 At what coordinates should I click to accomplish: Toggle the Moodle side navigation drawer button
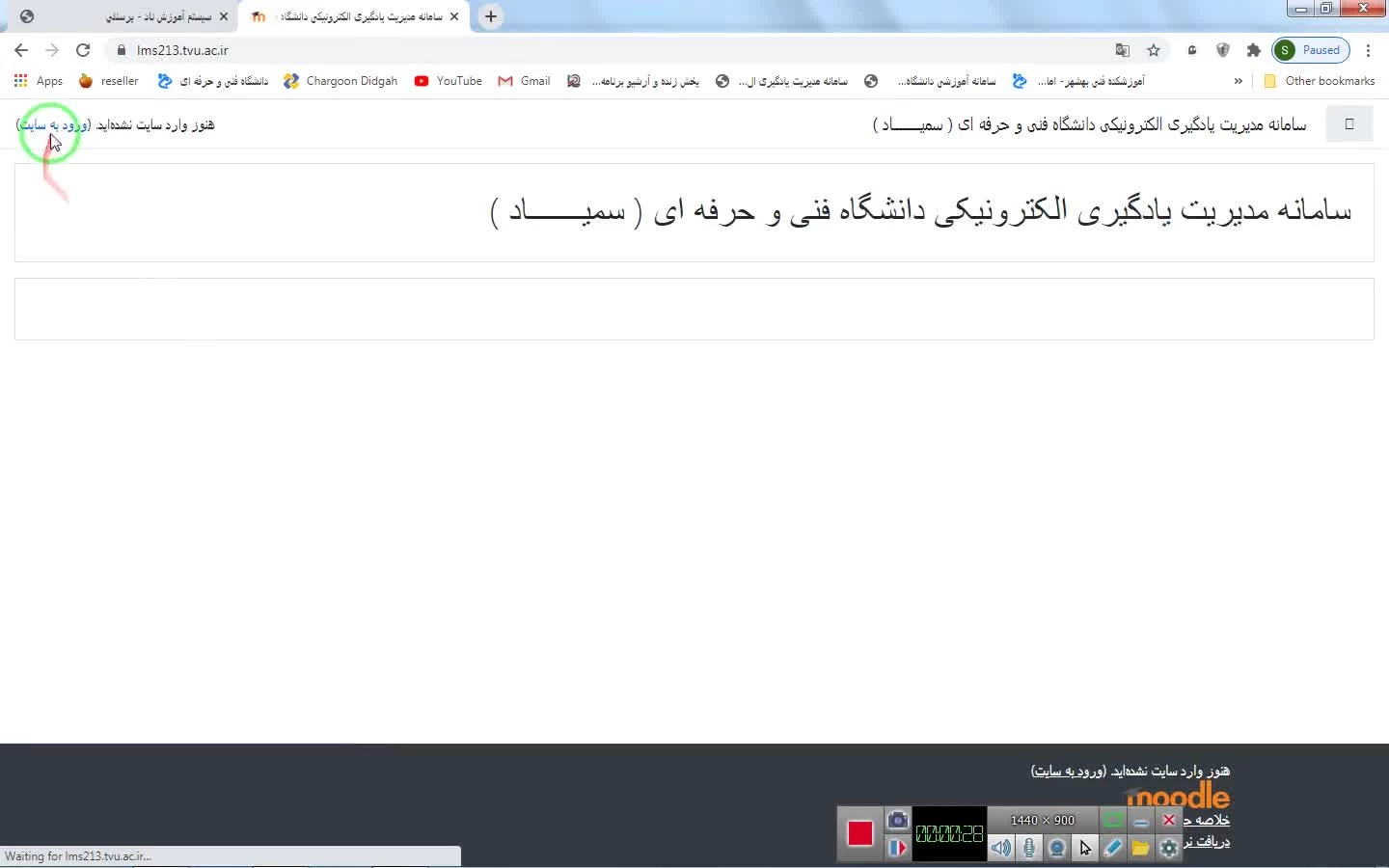pyautogui.click(x=1349, y=123)
